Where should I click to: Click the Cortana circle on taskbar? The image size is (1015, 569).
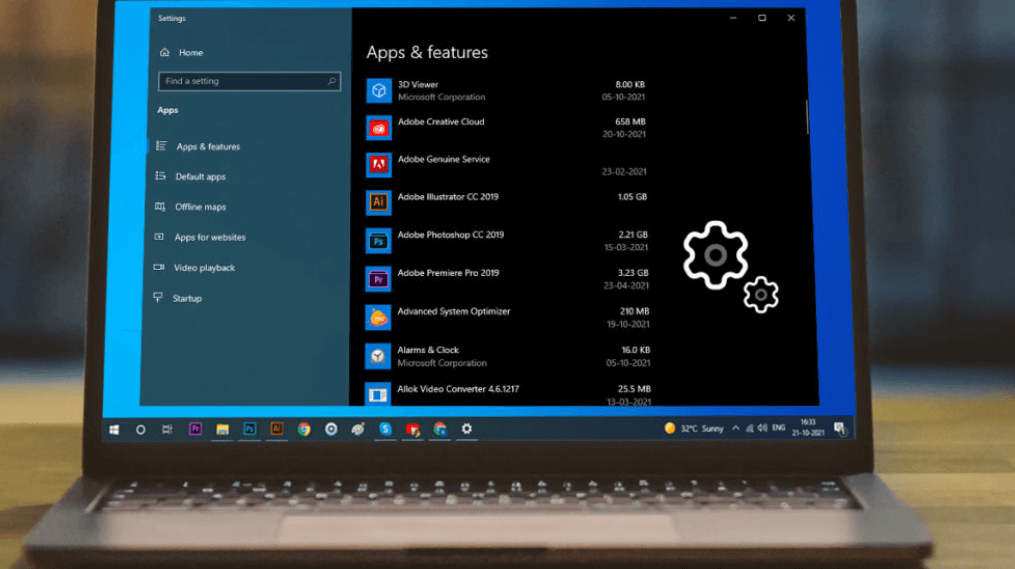(140, 429)
